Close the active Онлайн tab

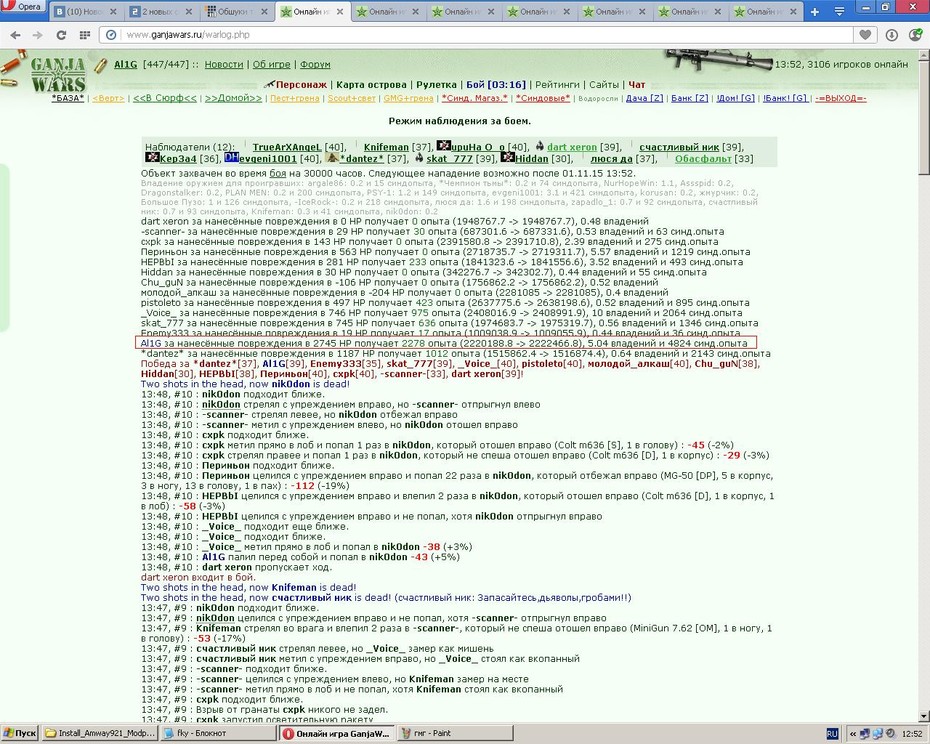click(340, 11)
